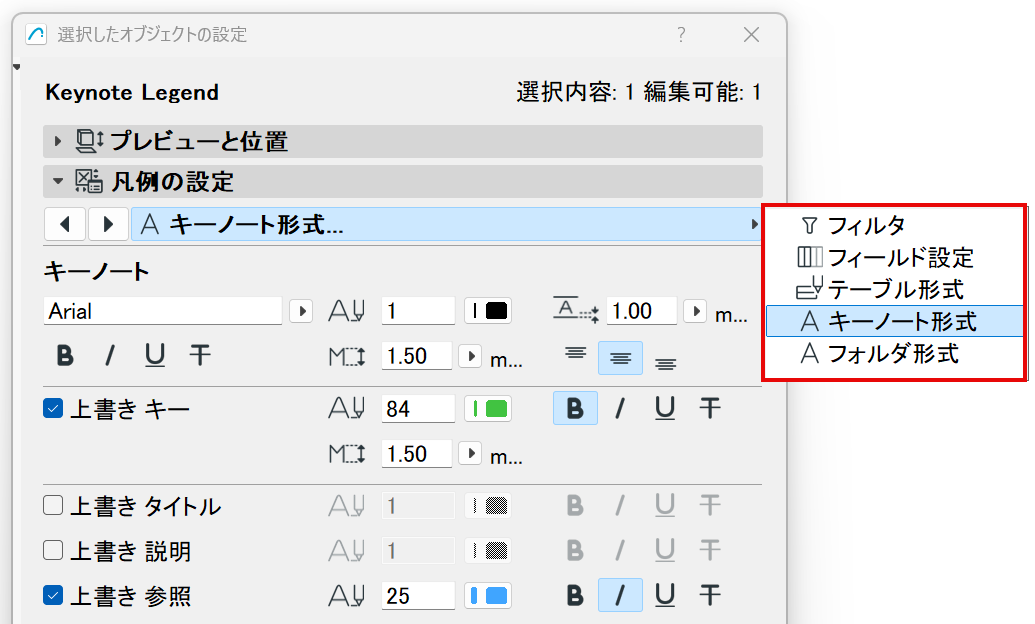Image resolution: width=1035 pixels, height=624 pixels.
Task: Choose テーブル形式 in the popup menu
Action: tap(895, 290)
